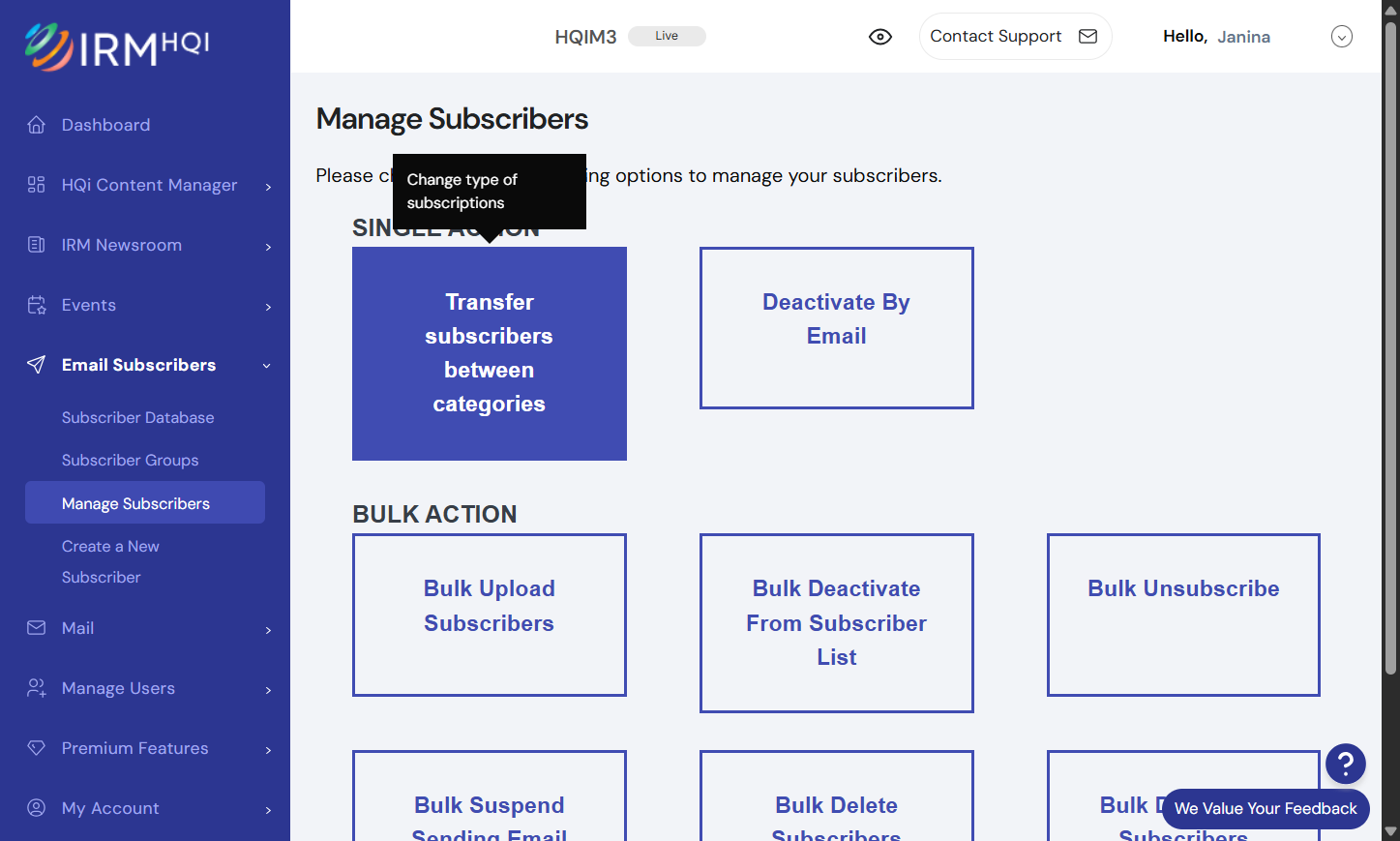Click the Email Subscribers paper plane icon
The image size is (1400, 841).
pos(37,365)
